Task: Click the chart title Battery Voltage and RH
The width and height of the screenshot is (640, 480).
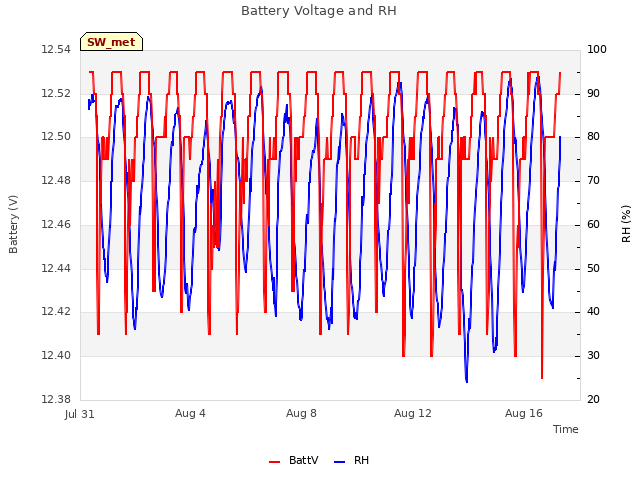Action: pyautogui.click(x=319, y=11)
